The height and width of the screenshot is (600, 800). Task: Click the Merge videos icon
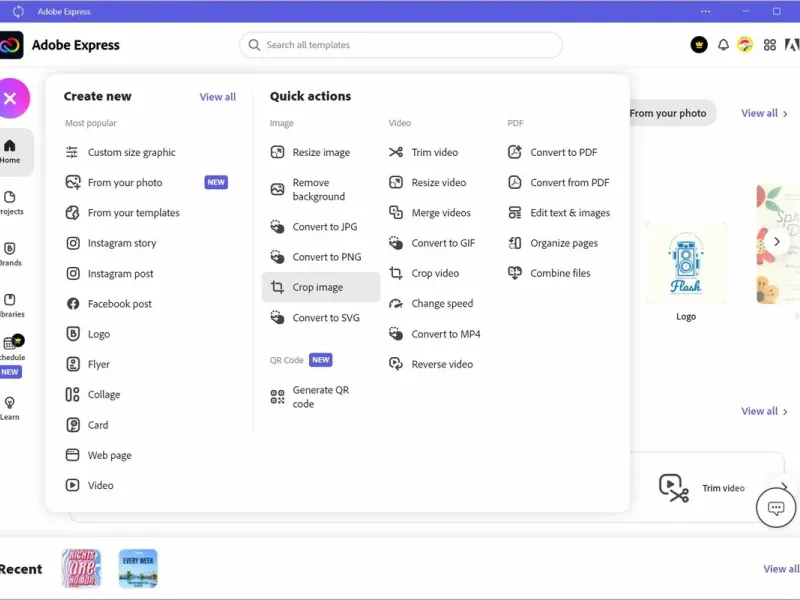pos(396,212)
